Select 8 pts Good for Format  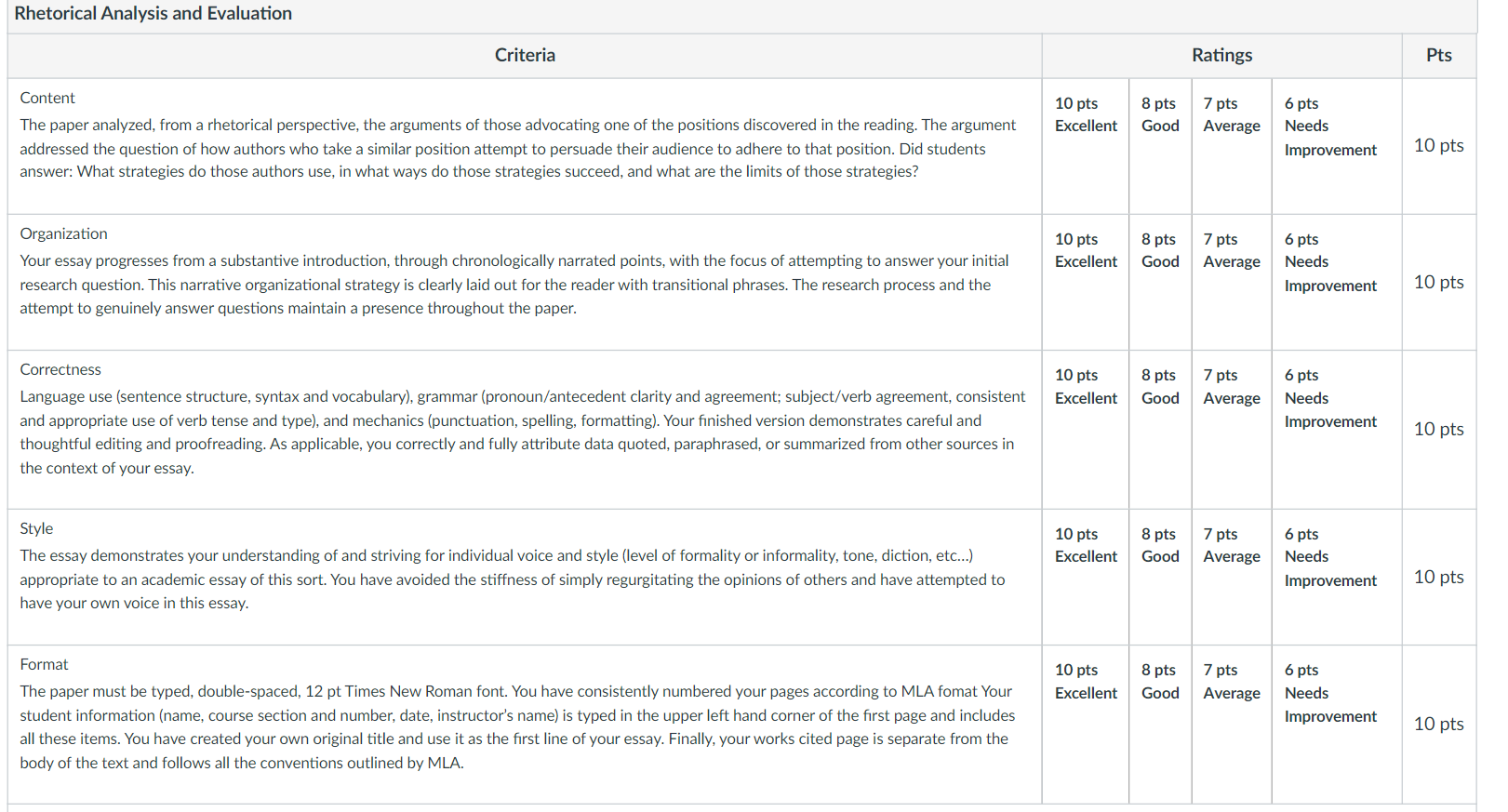point(1160,724)
